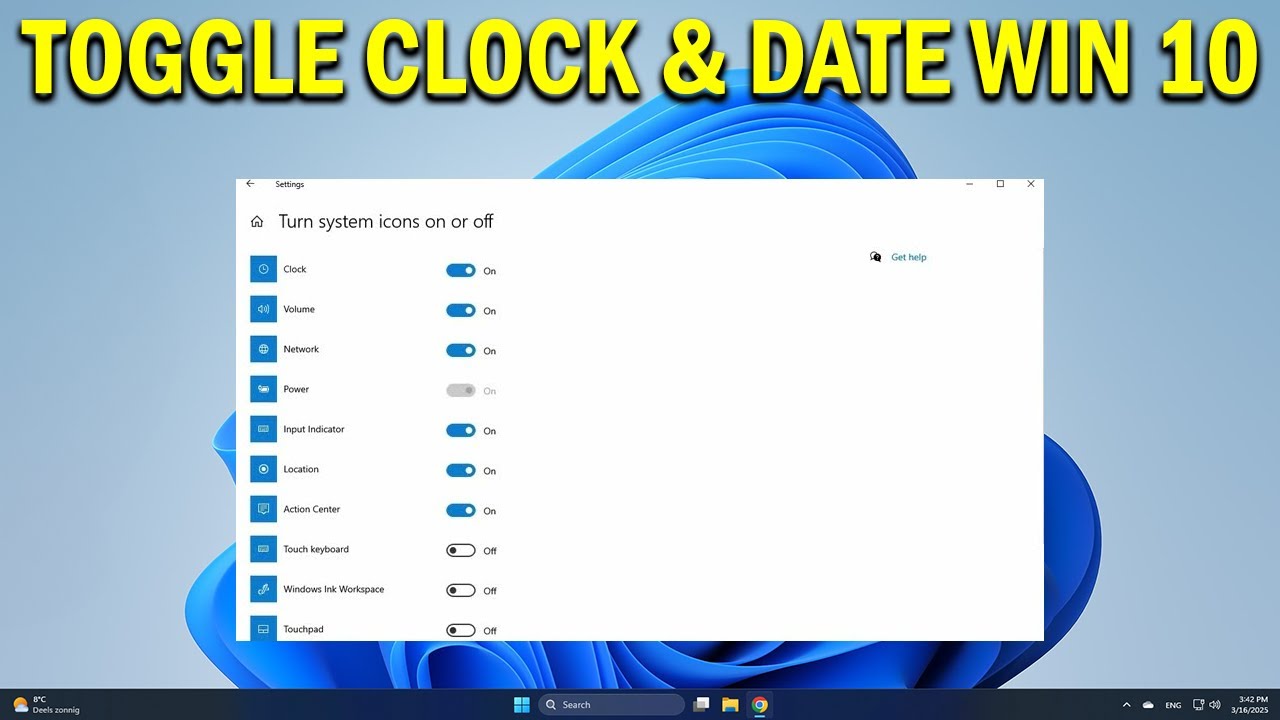1280x720 pixels.
Task: Click the 'Location' label text
Action: pyautogui.click(x=301, y=469)
